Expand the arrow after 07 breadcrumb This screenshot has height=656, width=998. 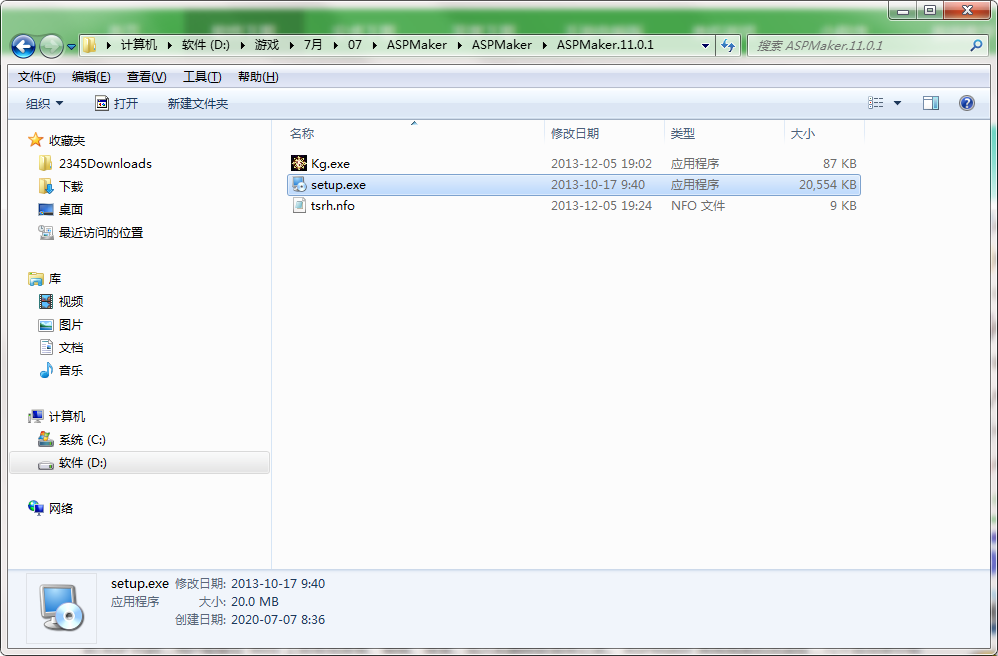coord(374,45)
